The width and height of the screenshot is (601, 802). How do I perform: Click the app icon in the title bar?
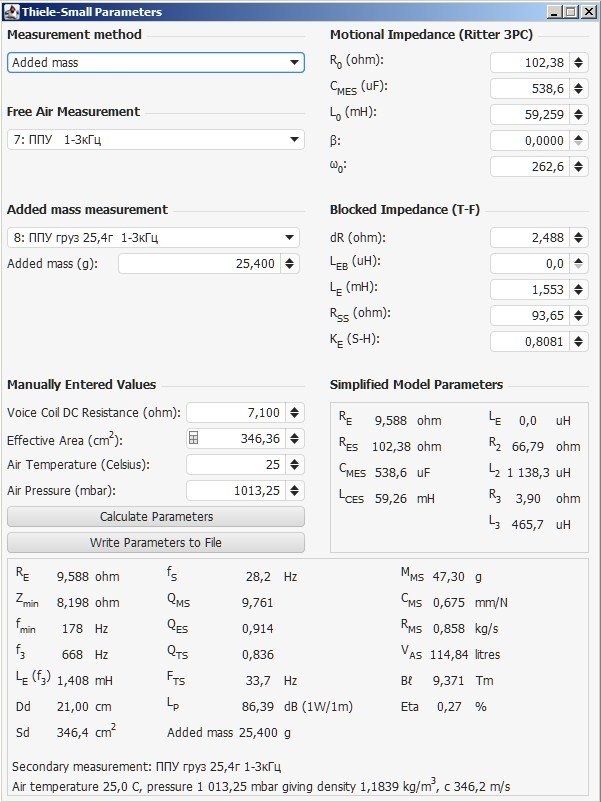pyautogui.click(x=11, y=12)
